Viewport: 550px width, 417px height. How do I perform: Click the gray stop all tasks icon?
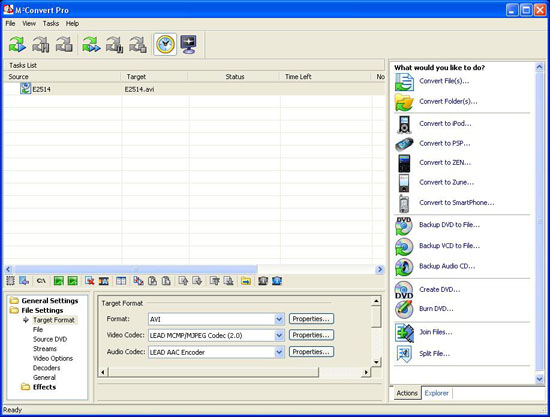pos(138,45)
